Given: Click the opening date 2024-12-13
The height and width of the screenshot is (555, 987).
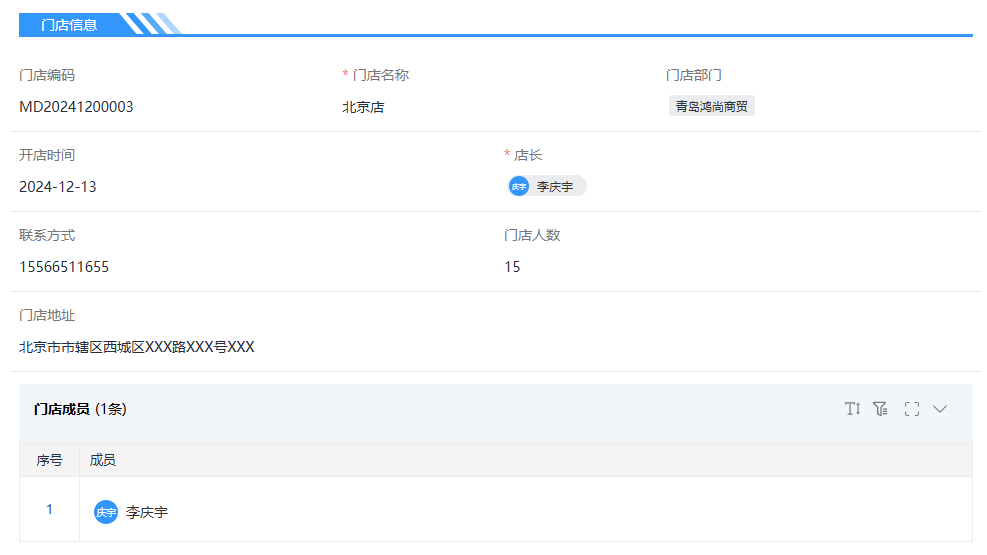Looking at the screenshot, I should point(58,187).
